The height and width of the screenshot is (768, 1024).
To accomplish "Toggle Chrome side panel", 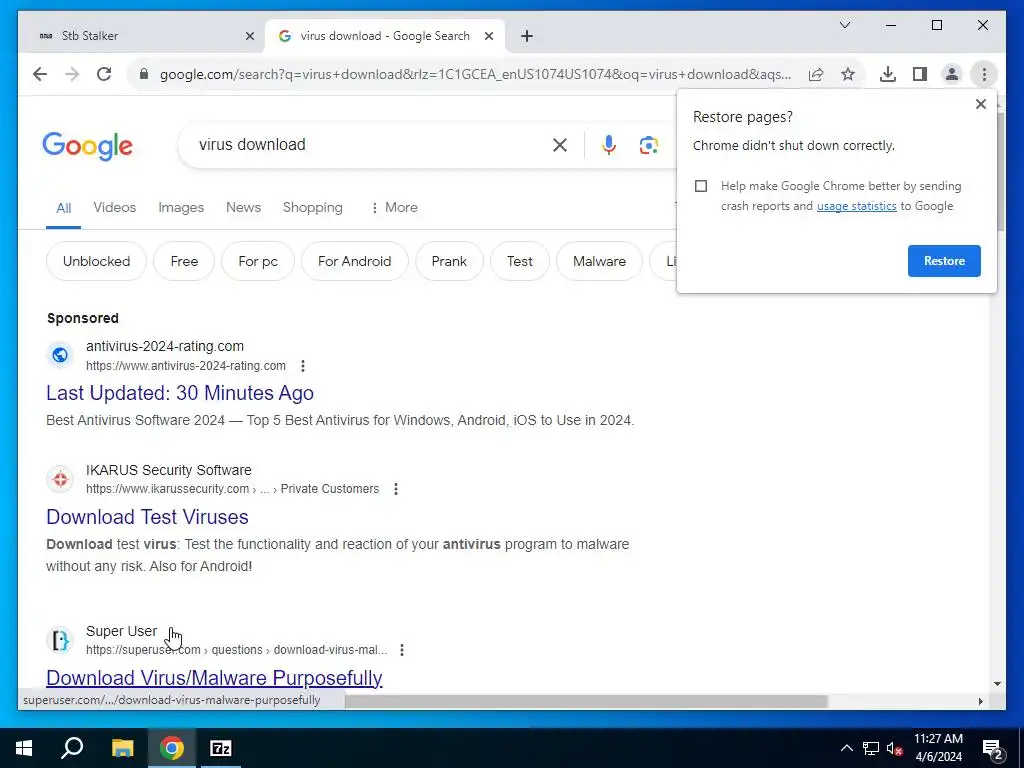I will click(920, 74).
